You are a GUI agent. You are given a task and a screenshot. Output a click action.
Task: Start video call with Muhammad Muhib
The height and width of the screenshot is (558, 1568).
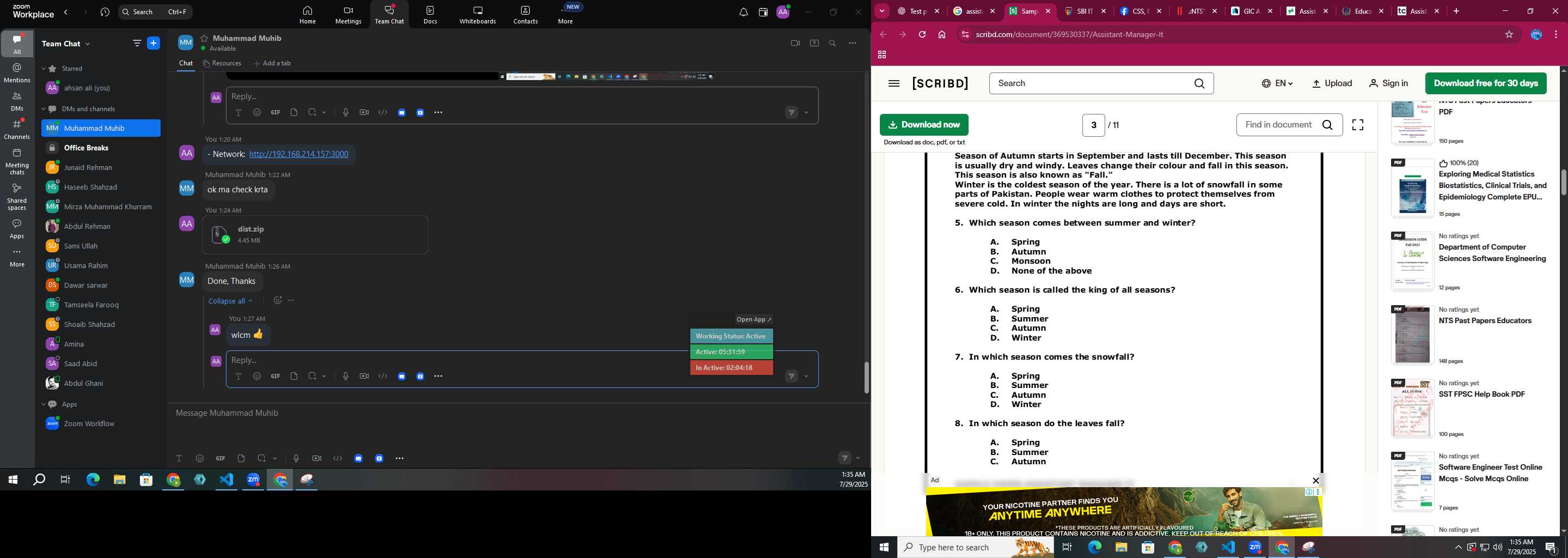coord(795,43)
